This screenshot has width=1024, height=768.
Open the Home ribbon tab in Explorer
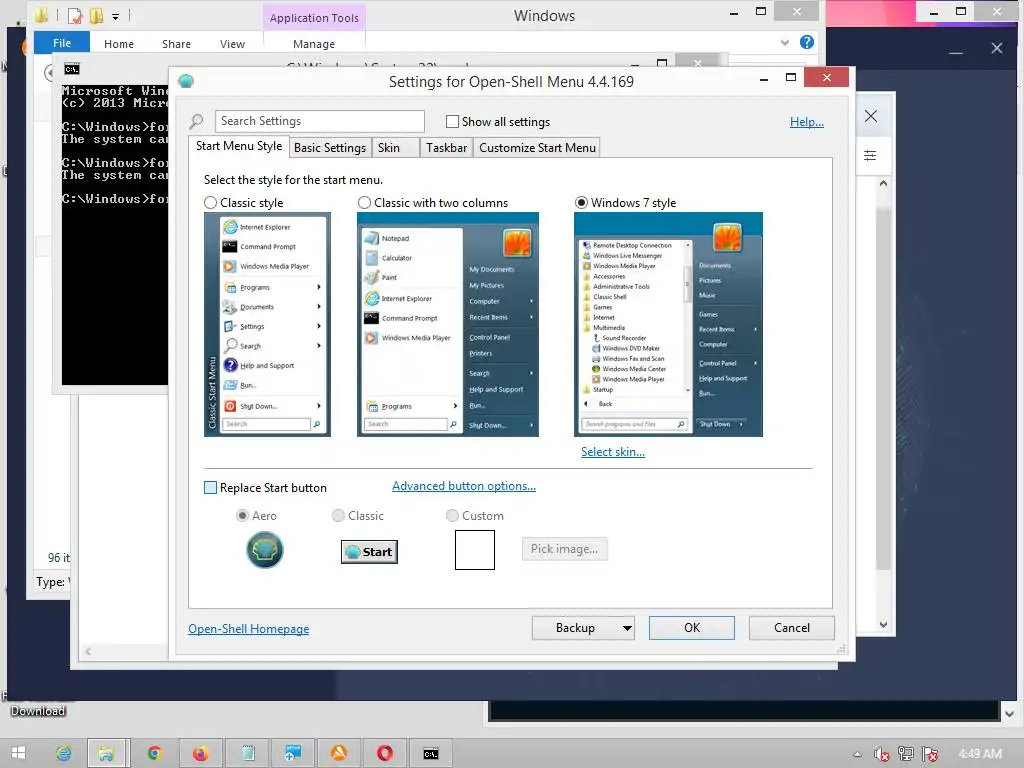pos(119,44)
